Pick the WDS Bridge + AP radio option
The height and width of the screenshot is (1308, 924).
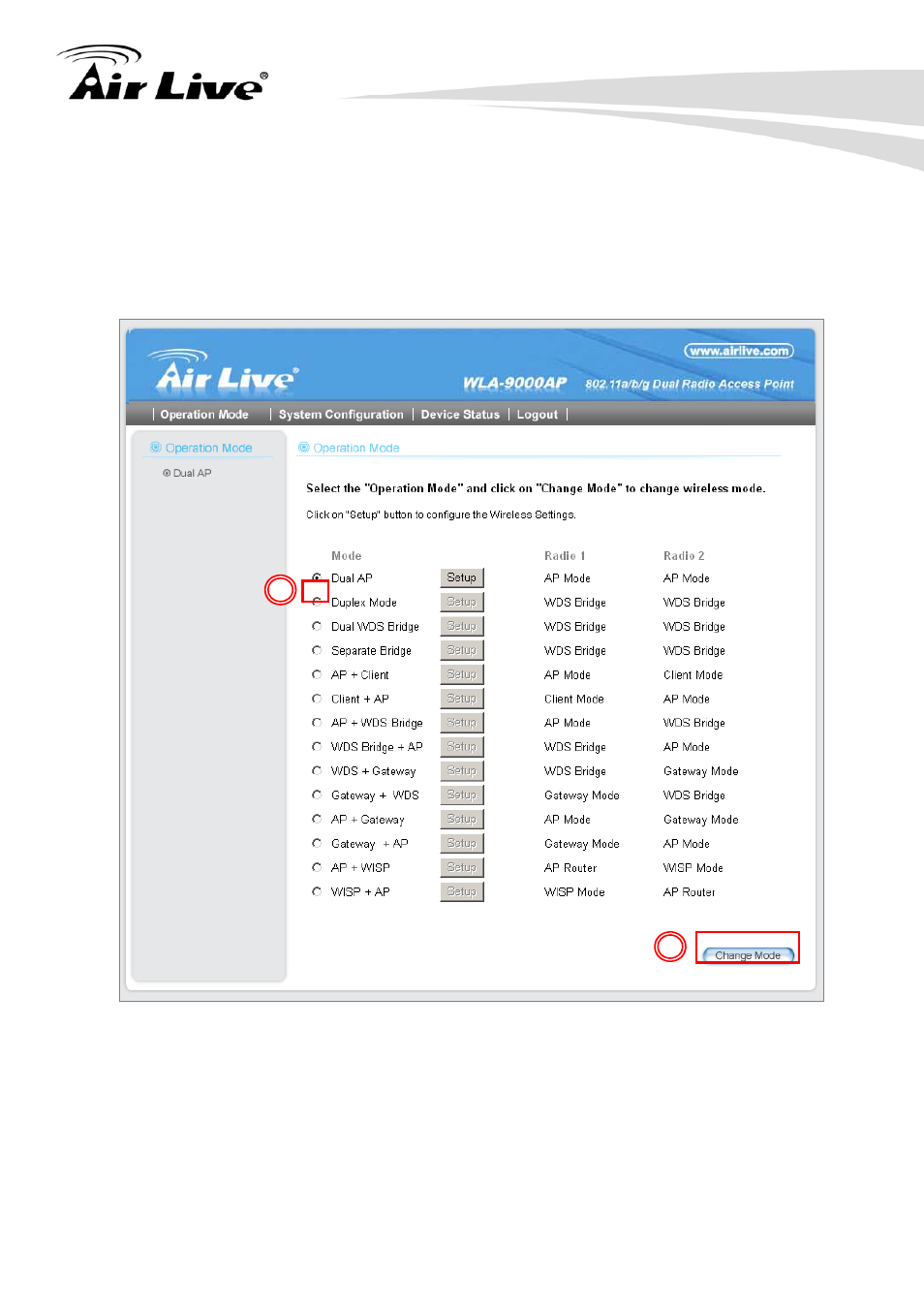[x=317, y=746]
